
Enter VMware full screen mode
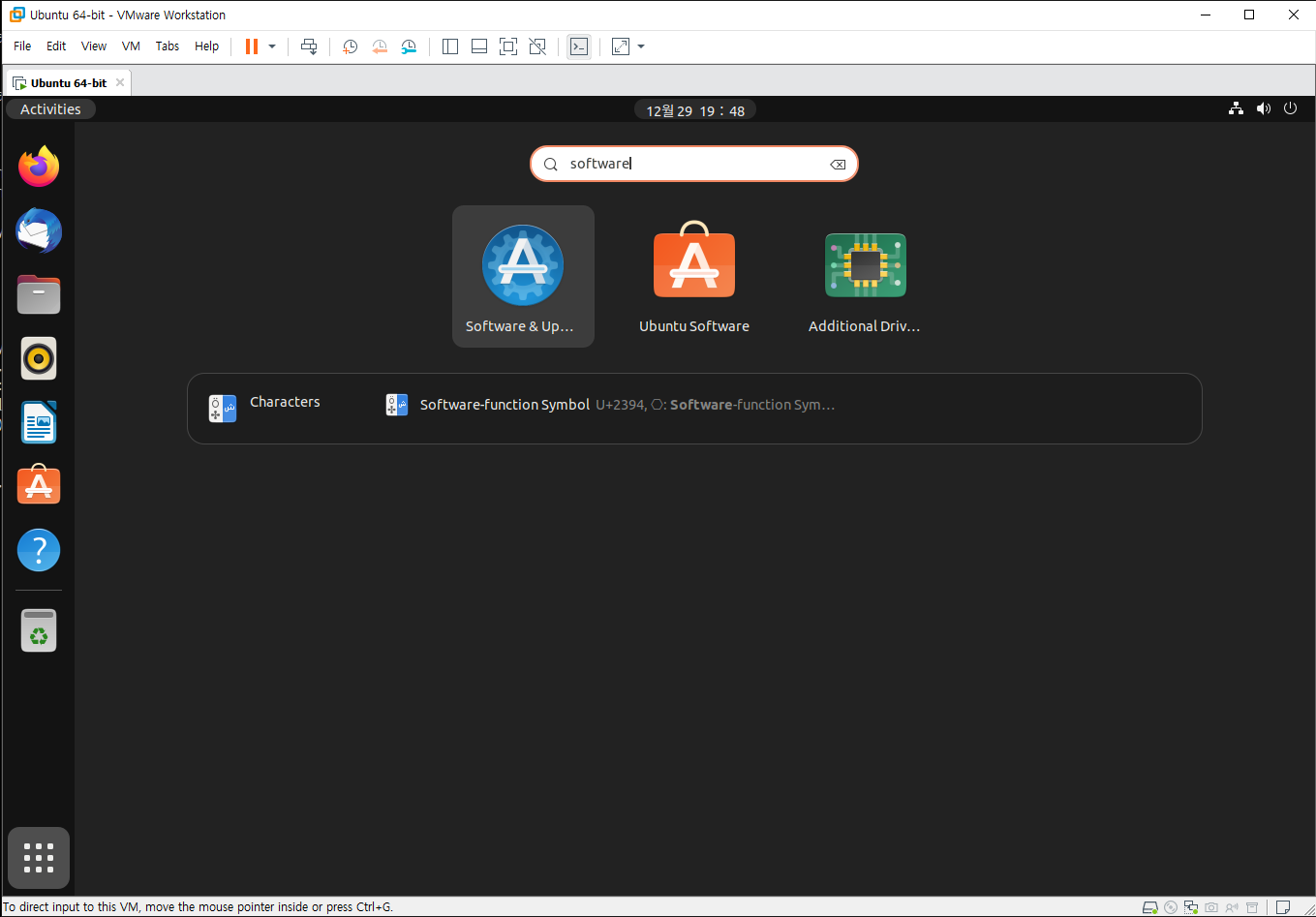coord(508,46)
